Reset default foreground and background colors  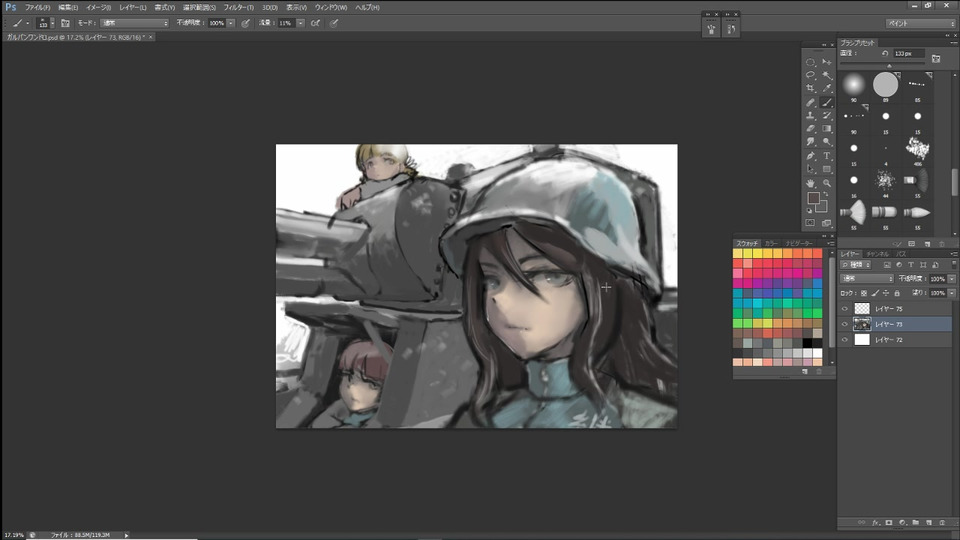pos(809,211)
